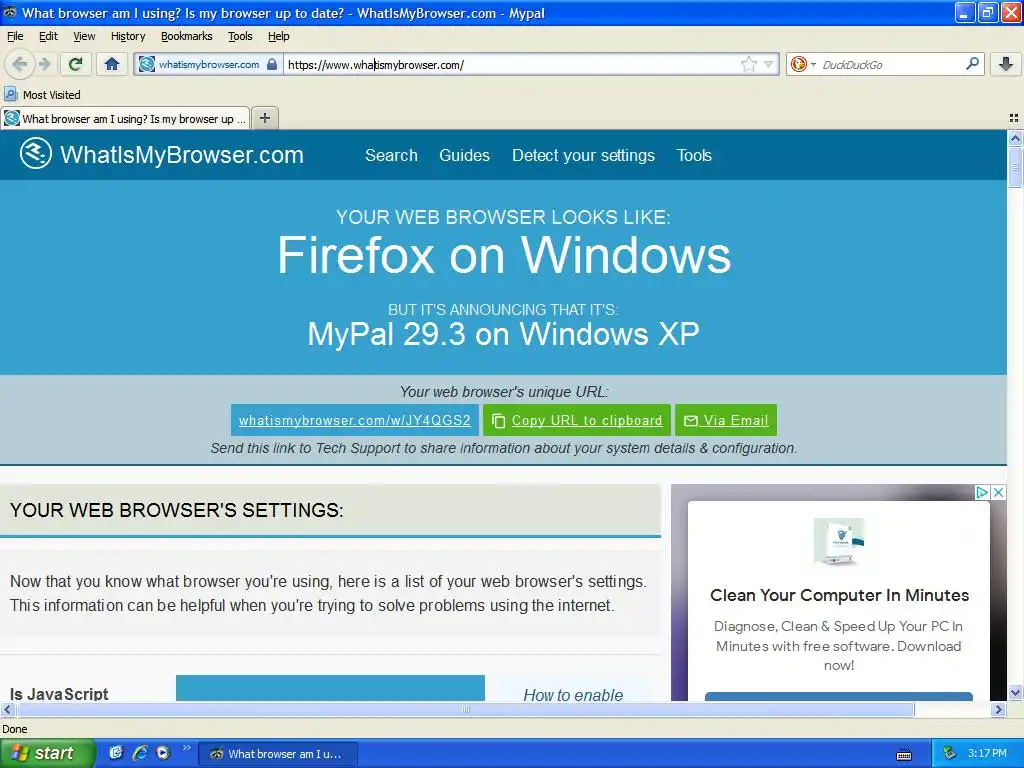Viewport: 1024px width, 768px height.
Task: Open the URL history dropdown arrow
Action: coord(769,64)
